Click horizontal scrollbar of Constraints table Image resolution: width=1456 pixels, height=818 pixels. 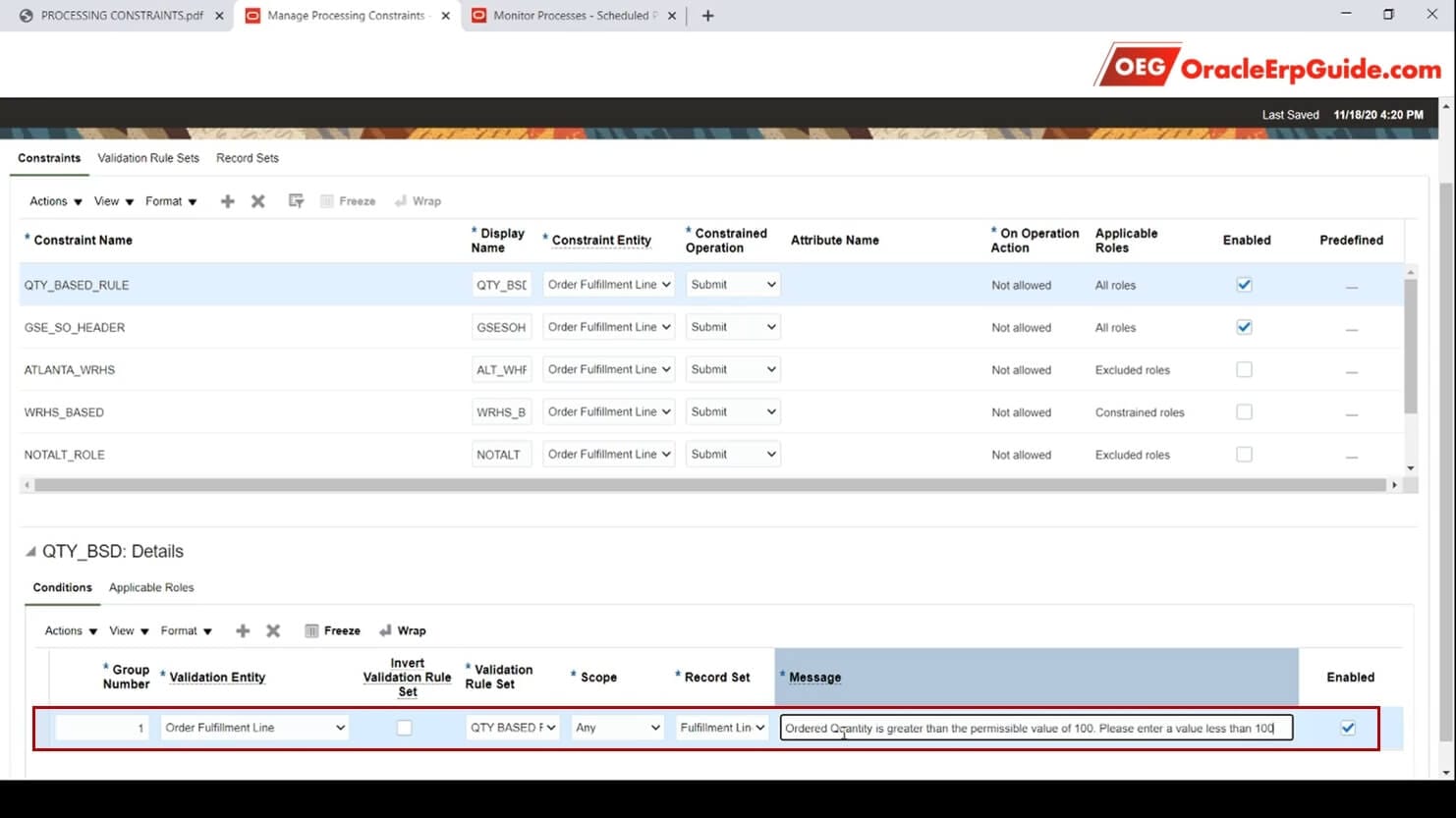(709, 485)
